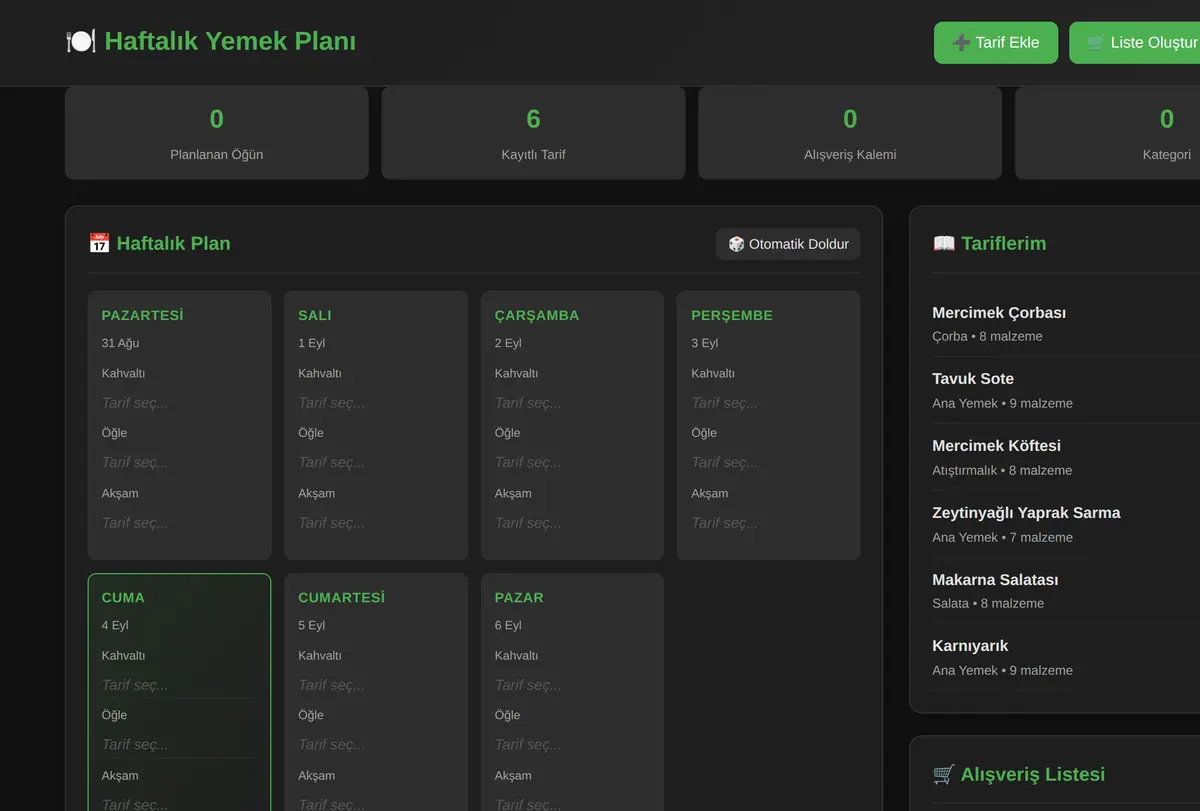This screenshot has height=811, width=1200.
Task: Click the CUMARTESİ day heading
Action: coord(341,597)
